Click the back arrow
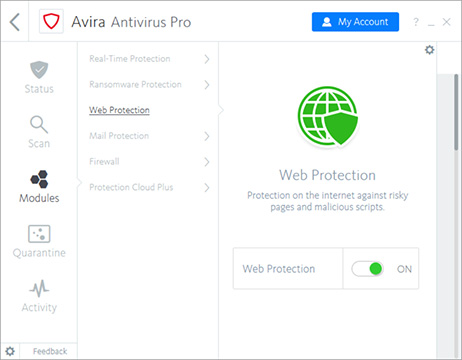The height and width of the screenshot is (360, 462). [15, 22]
